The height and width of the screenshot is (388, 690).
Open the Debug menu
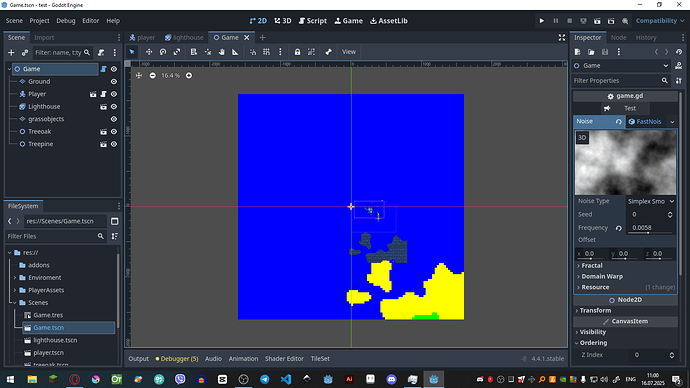pos(66,21)
